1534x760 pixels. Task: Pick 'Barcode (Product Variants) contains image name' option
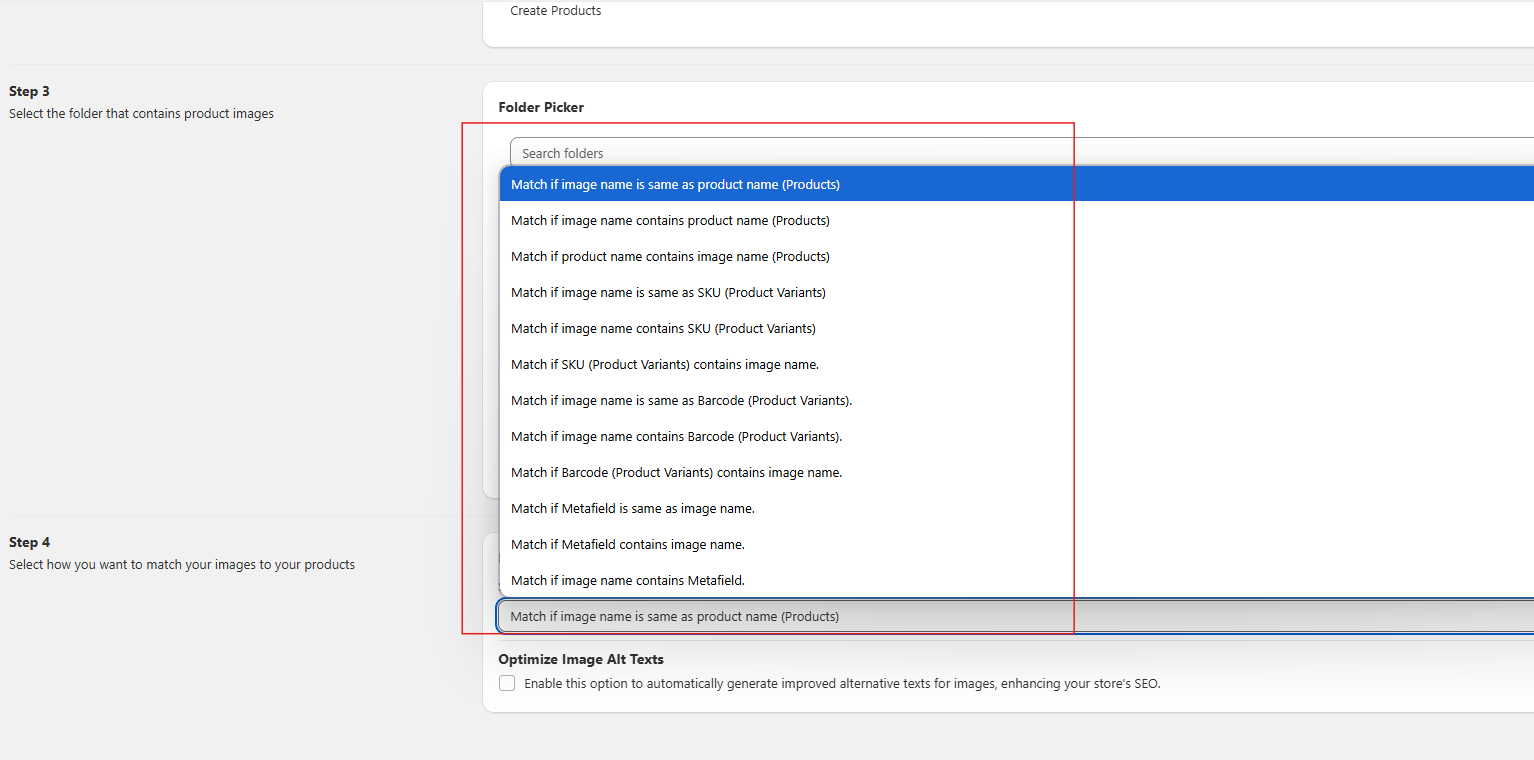[676, 472]
